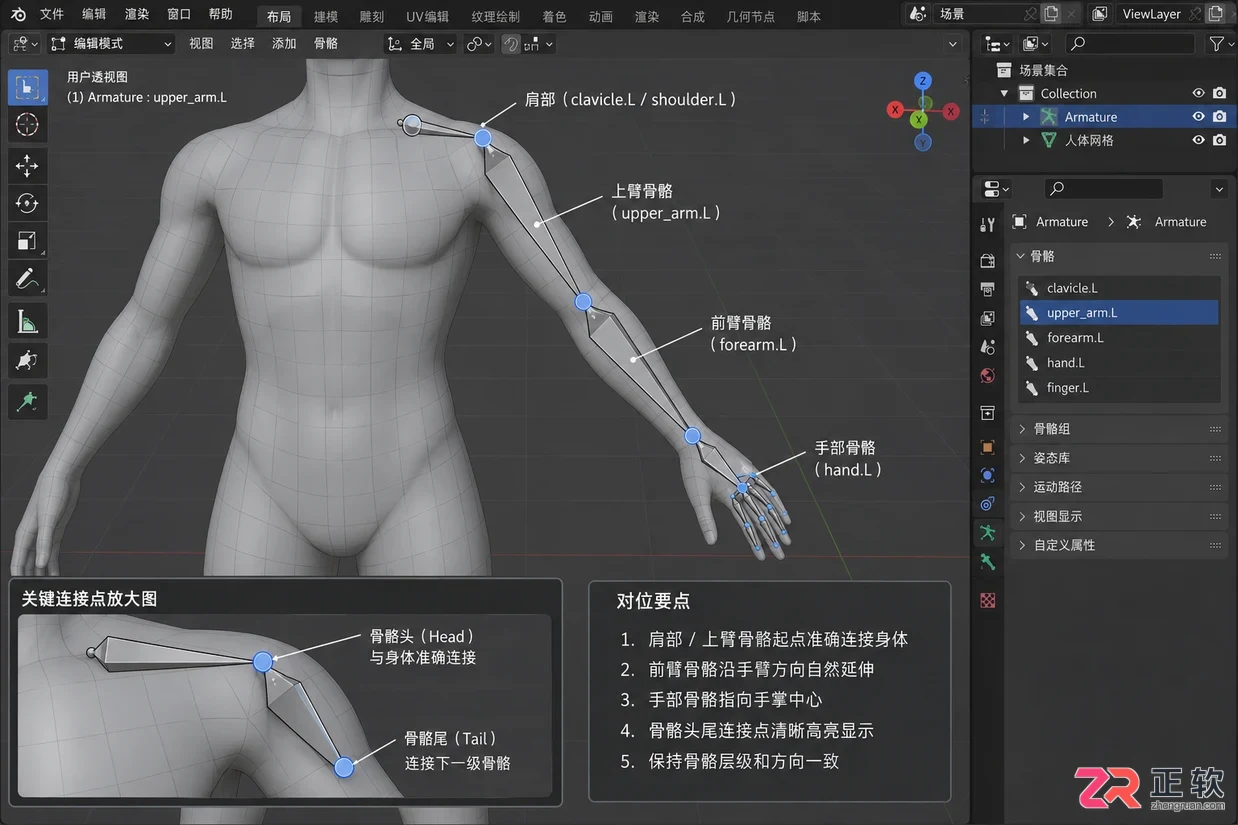This screenshot has height=825, width=1238.
Task: Choose the Move tool in left toolbar
Action: 27,165
